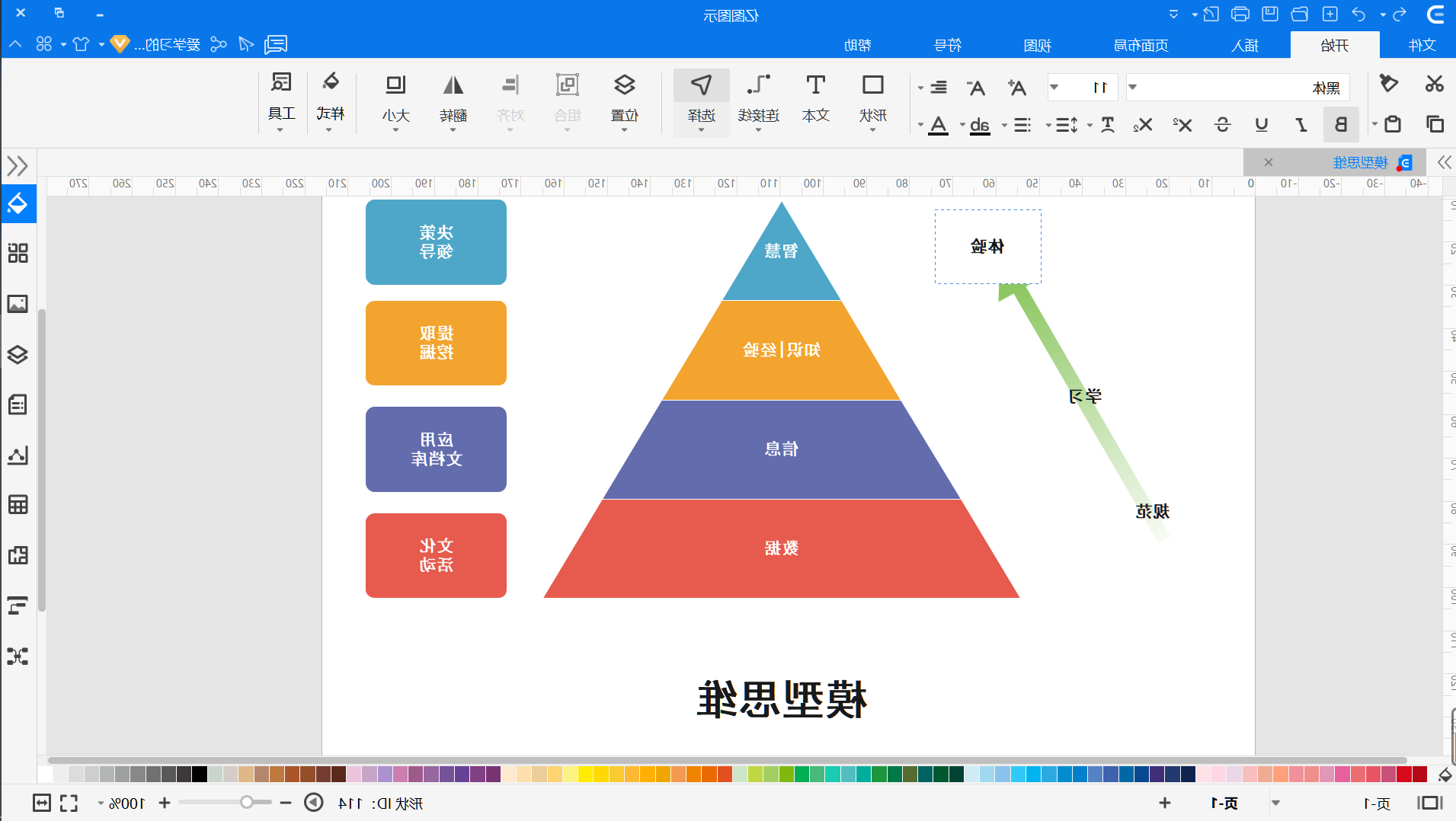Open the 文件 File menu tab

[x=1422, y=45]
